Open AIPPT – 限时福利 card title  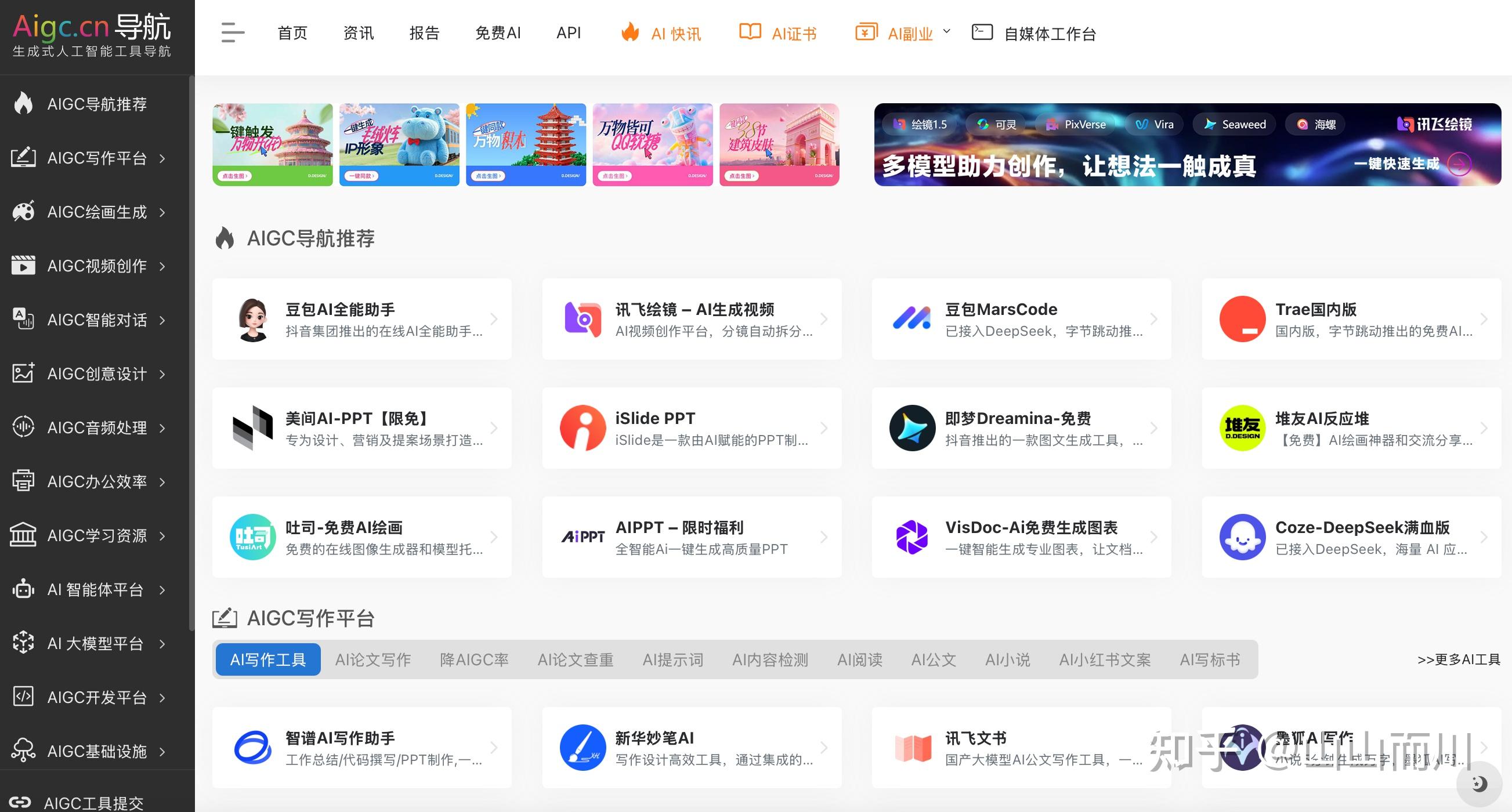pyautogui.click(x=679, y=527)
